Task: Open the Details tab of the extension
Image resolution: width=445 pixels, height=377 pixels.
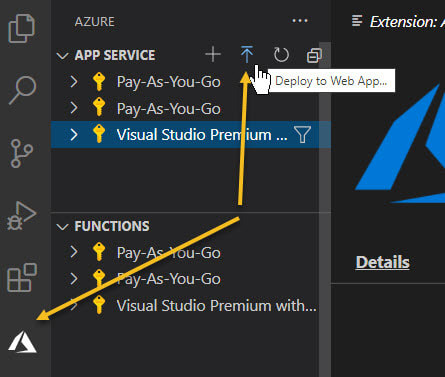Action: pos(382,262)
